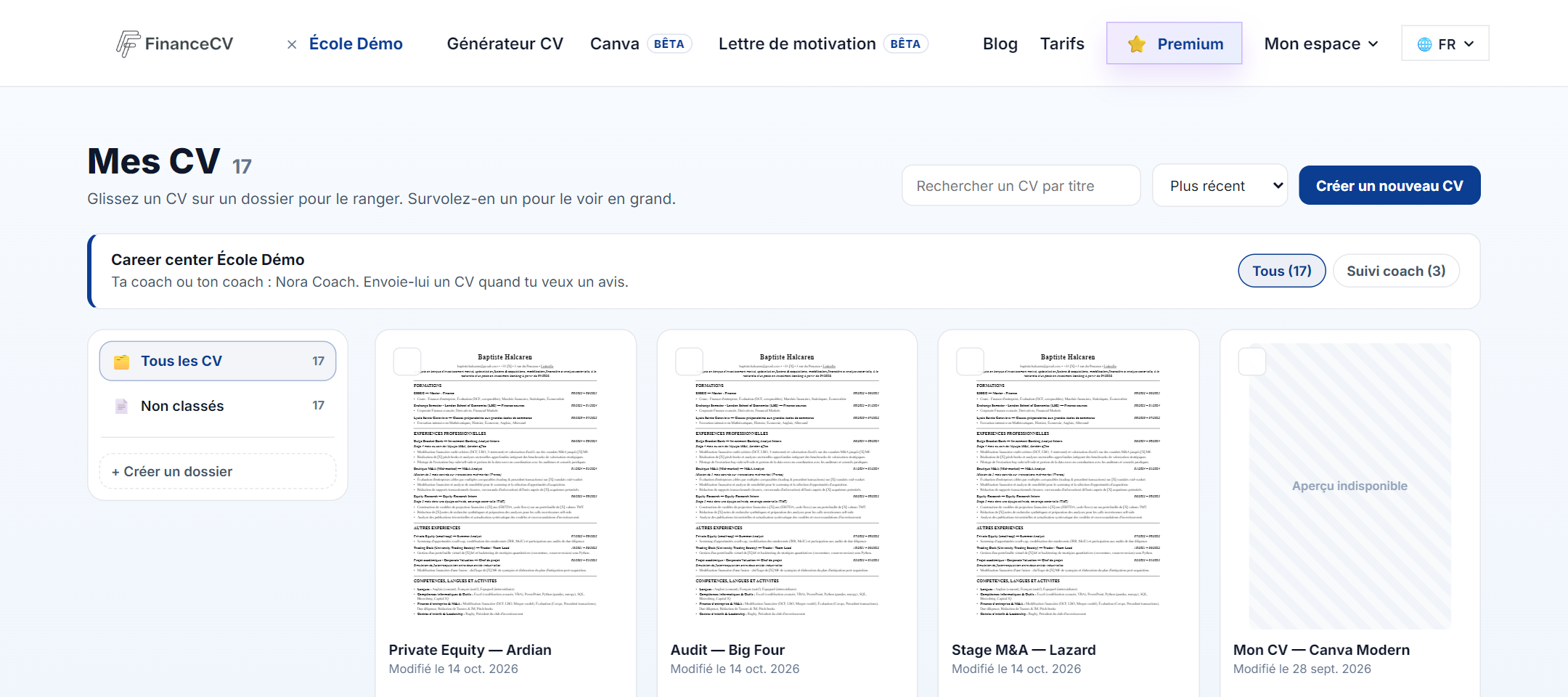Open the Générateur CV menu item

pyautogui.click(x=505, y=44)
